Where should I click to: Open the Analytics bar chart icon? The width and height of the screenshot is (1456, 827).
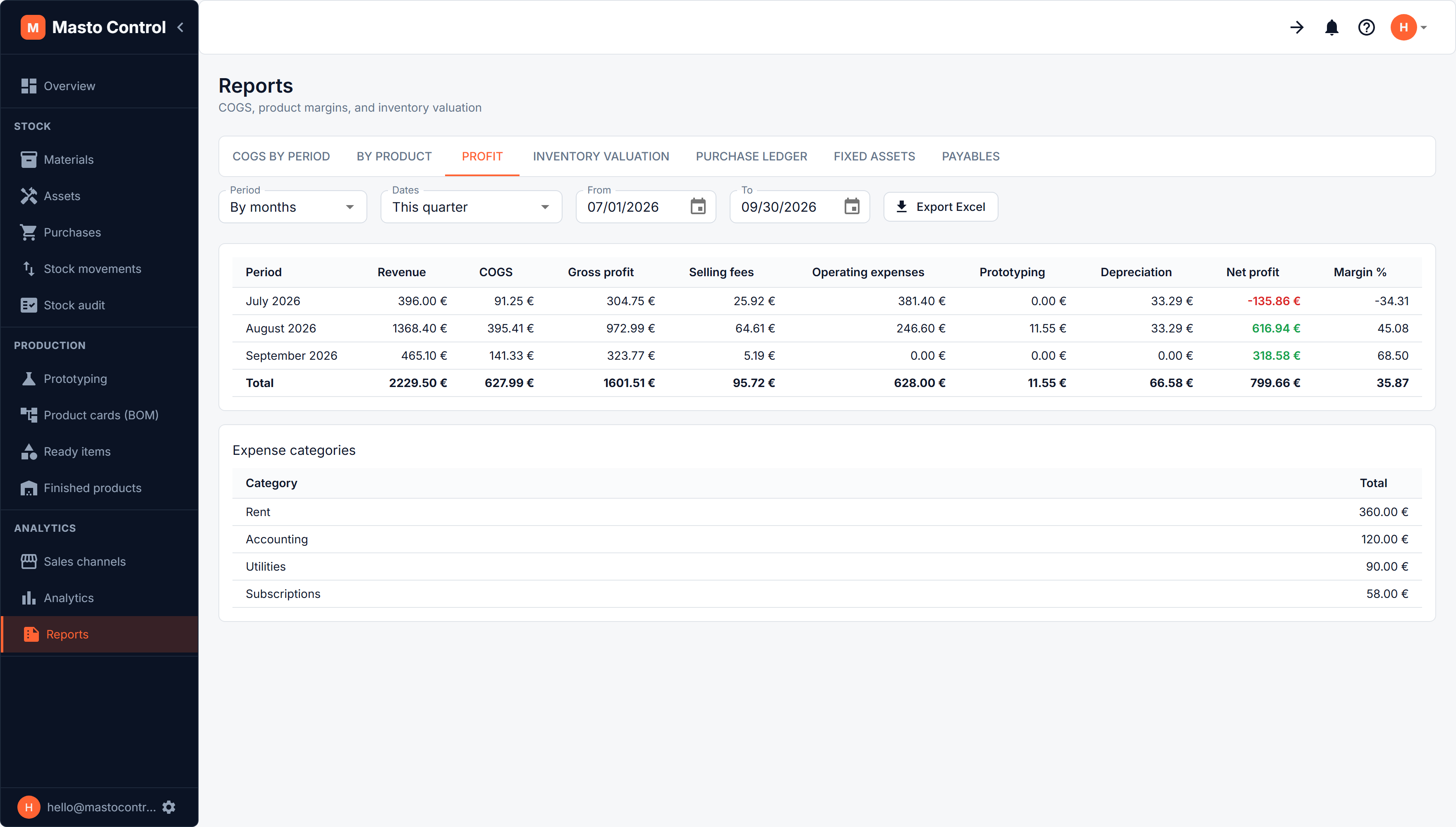pyautogui.click(x=29, y=598)
